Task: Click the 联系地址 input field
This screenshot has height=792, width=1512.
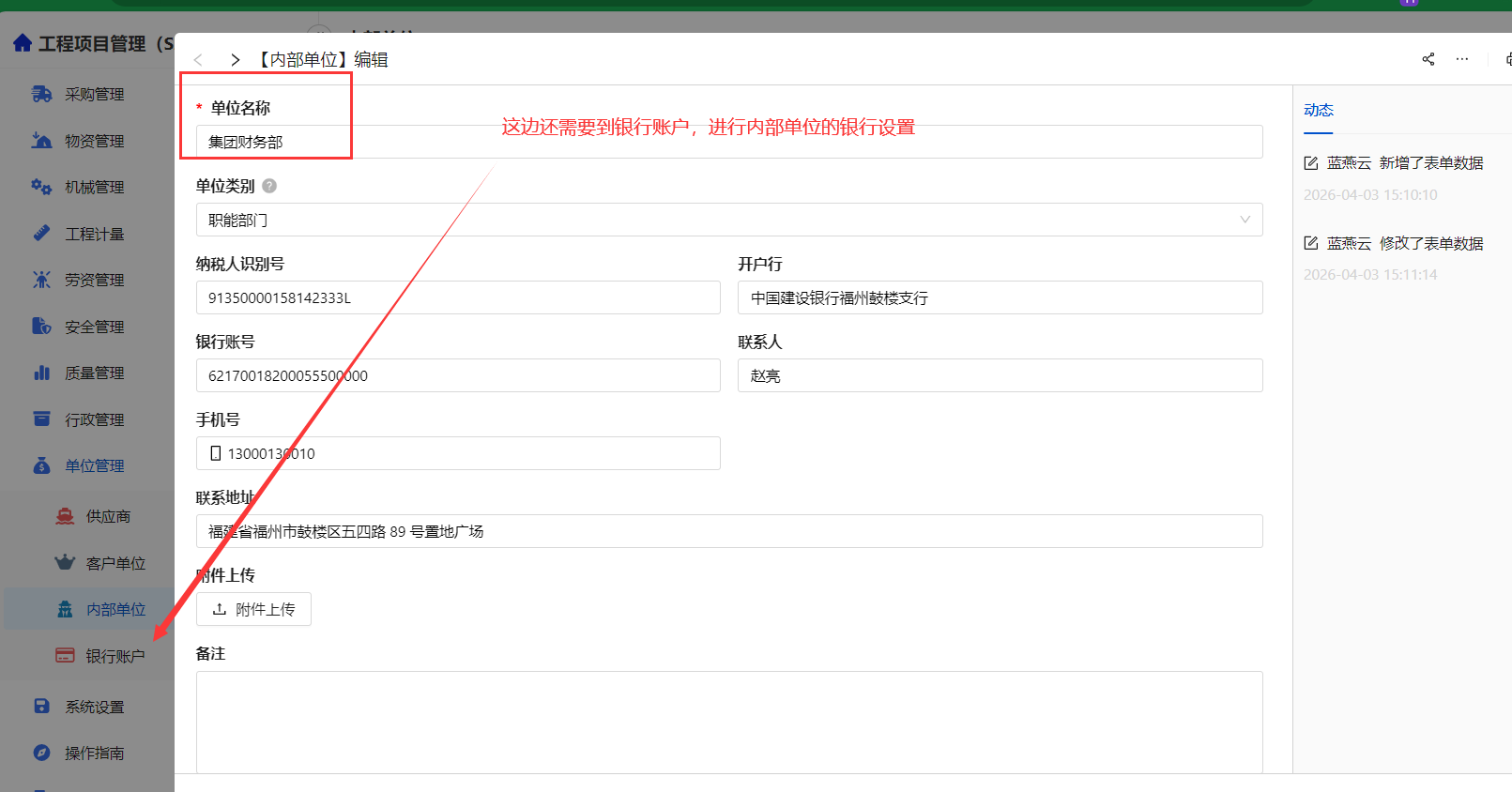Action: (x=729, y=531)
